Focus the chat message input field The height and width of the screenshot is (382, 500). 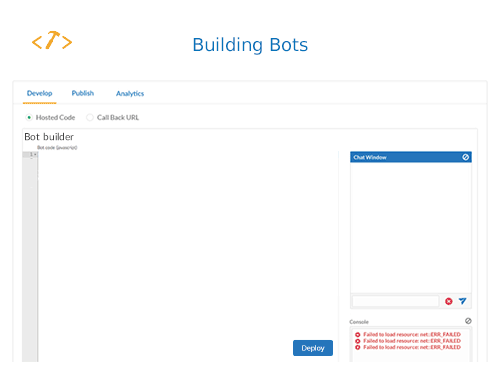396,301
